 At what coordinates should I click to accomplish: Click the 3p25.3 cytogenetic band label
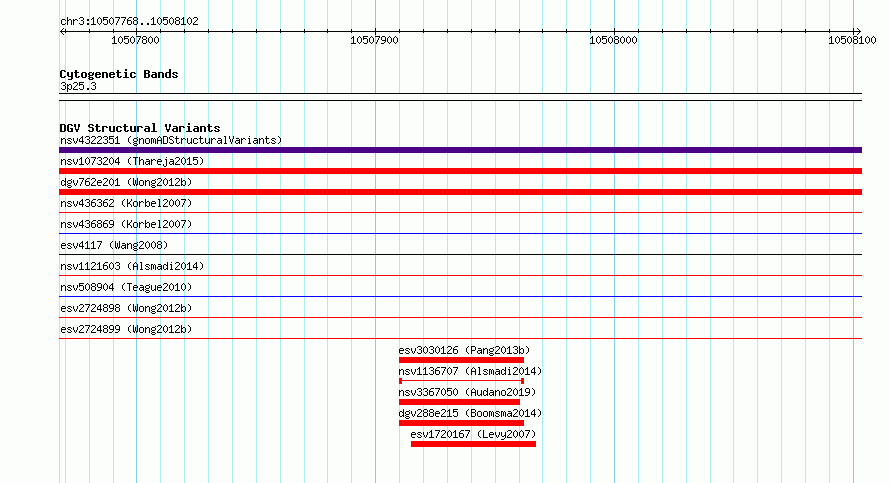click(78, 86)
